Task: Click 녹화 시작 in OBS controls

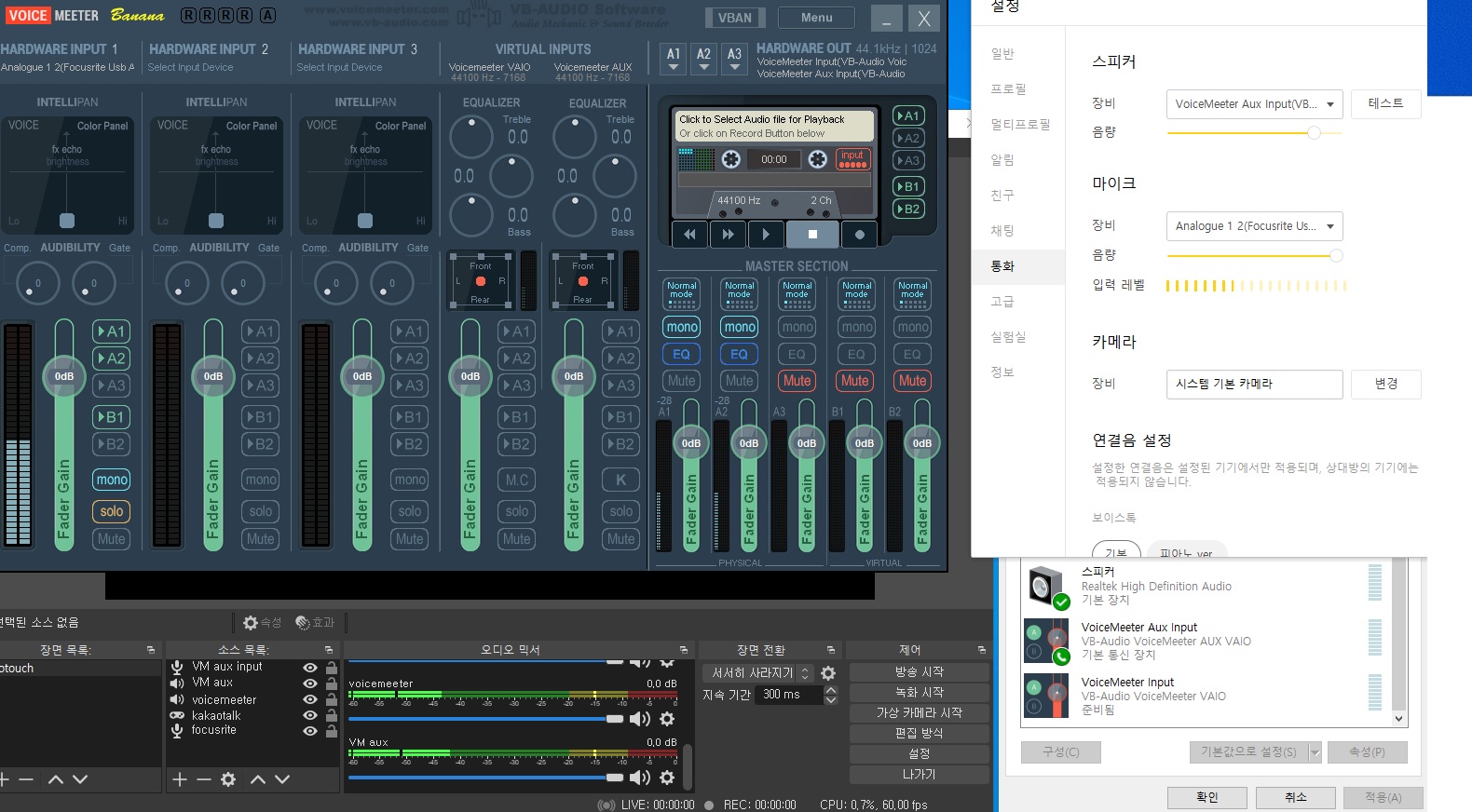Action: click(919, 692)
